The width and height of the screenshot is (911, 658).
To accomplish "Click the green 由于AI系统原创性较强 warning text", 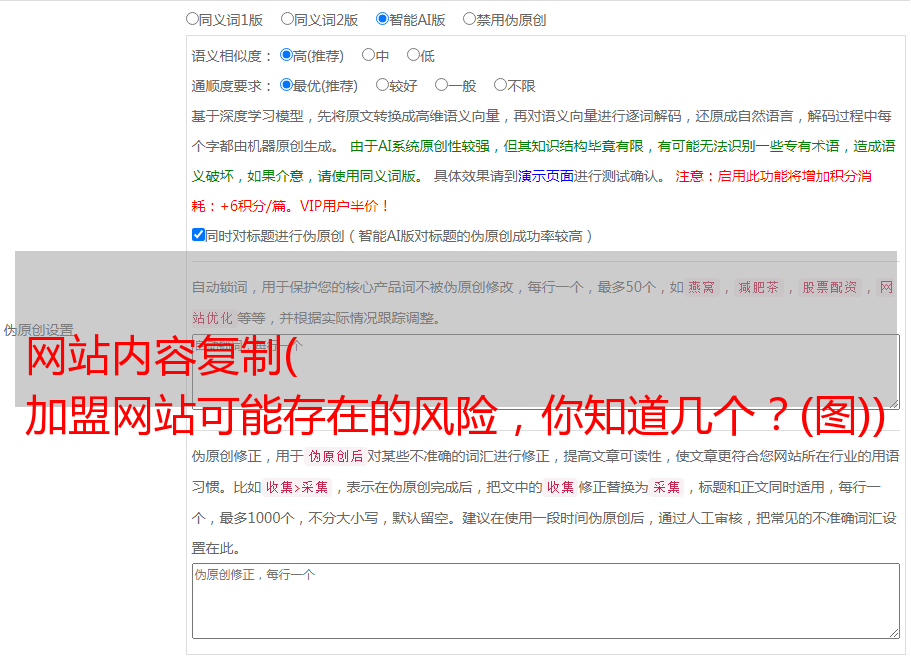I will coord(543,161).
